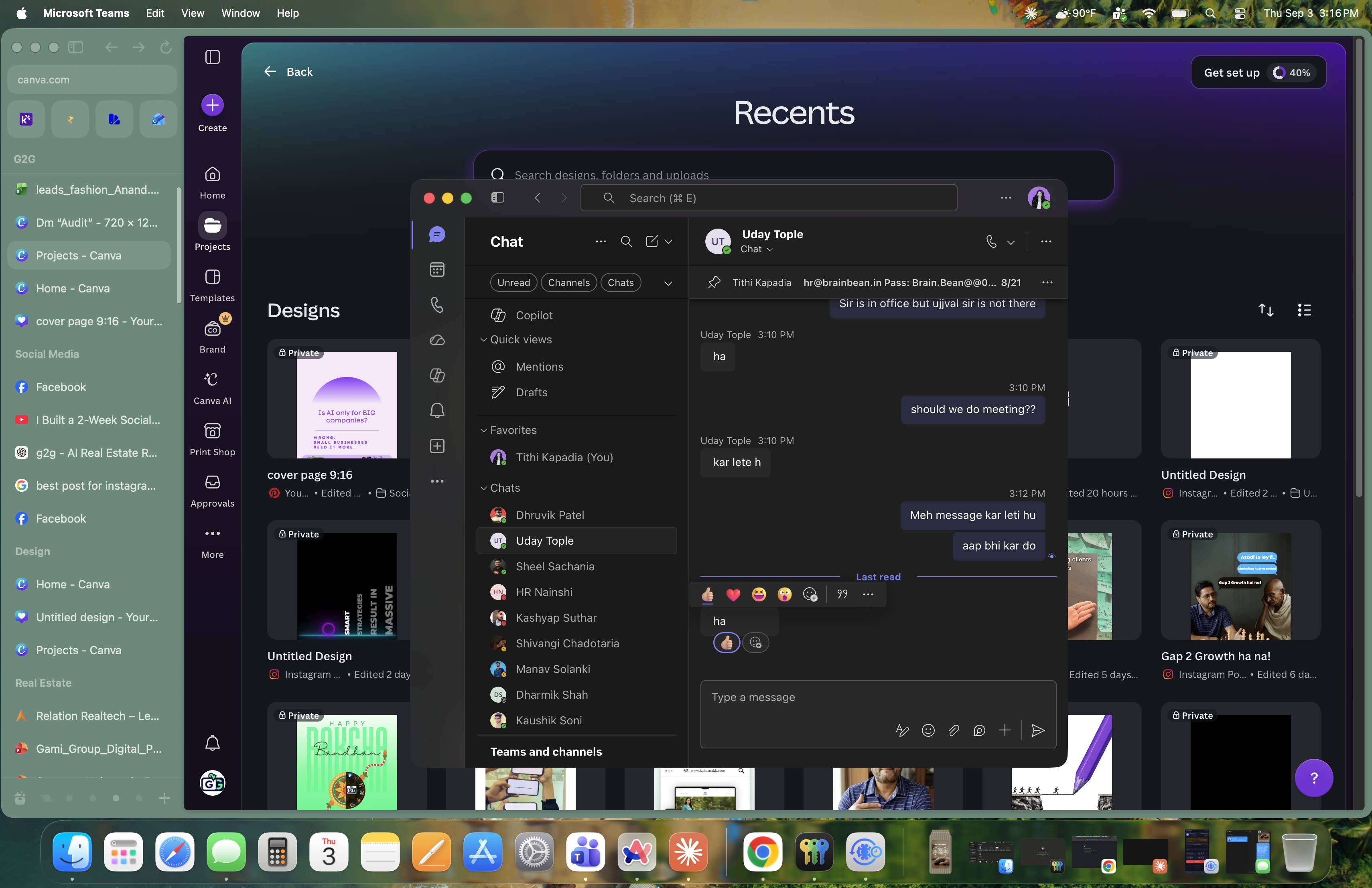Collapse the Favorites section

click(x=483, y=430)
